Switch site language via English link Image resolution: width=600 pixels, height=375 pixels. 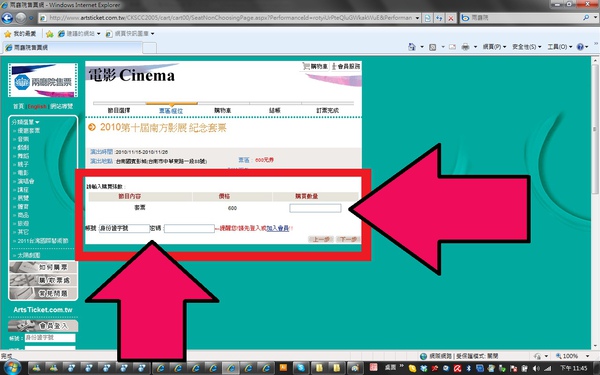point(37,106)
